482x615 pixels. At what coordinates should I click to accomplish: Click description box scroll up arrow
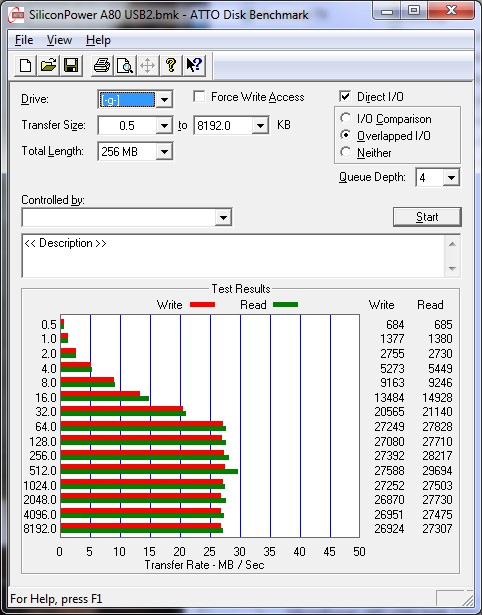[x=452, y=244]
